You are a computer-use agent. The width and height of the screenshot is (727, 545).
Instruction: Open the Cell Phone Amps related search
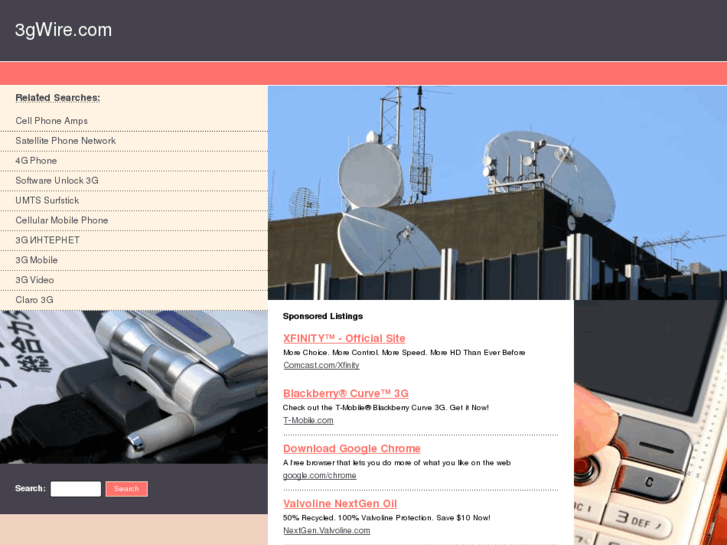51,121
